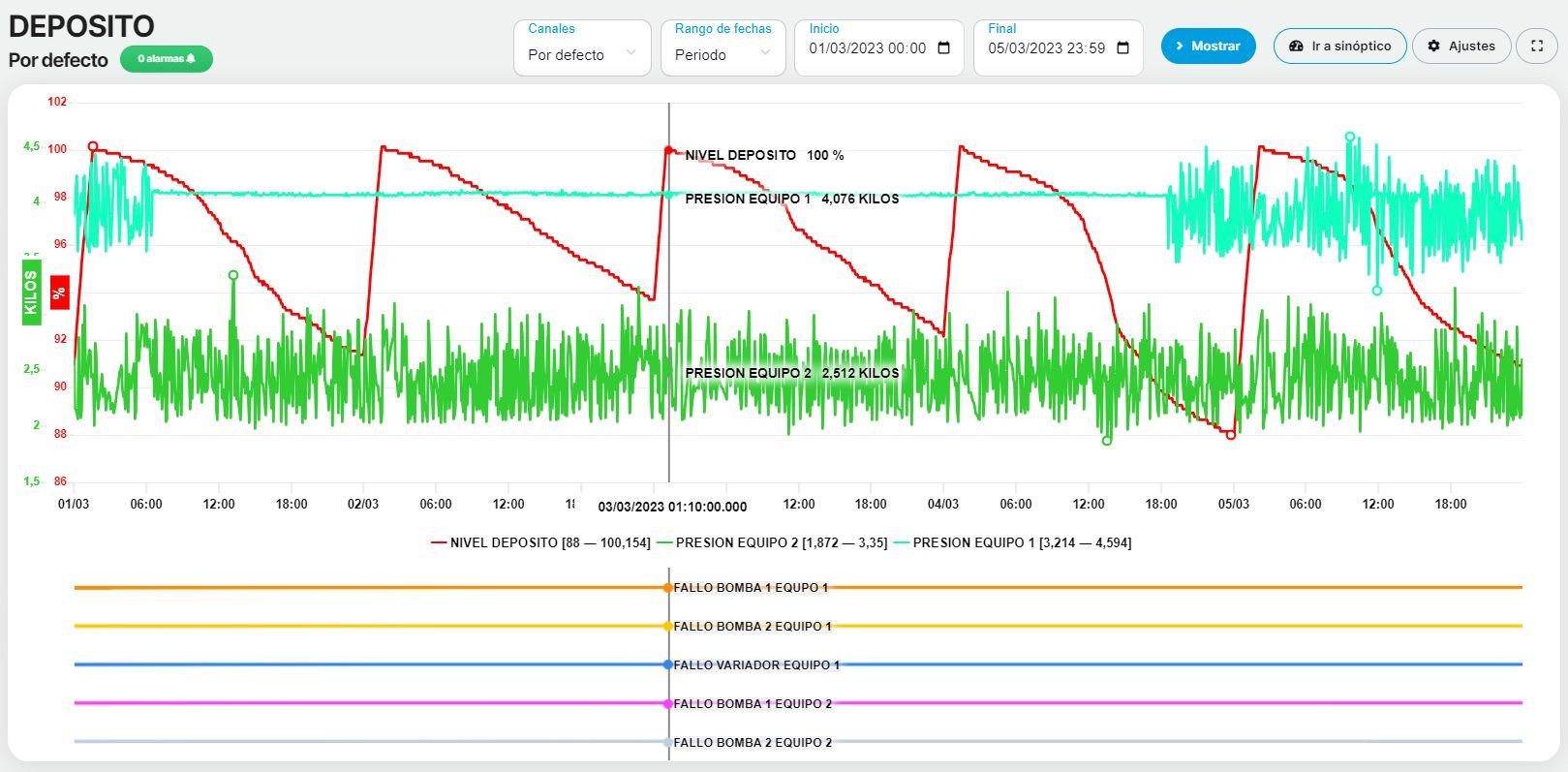Select the FALLO VARIADOR EQUIPO 1 signal line
This screenshot has height=772, width=1568.
[798, 664]
